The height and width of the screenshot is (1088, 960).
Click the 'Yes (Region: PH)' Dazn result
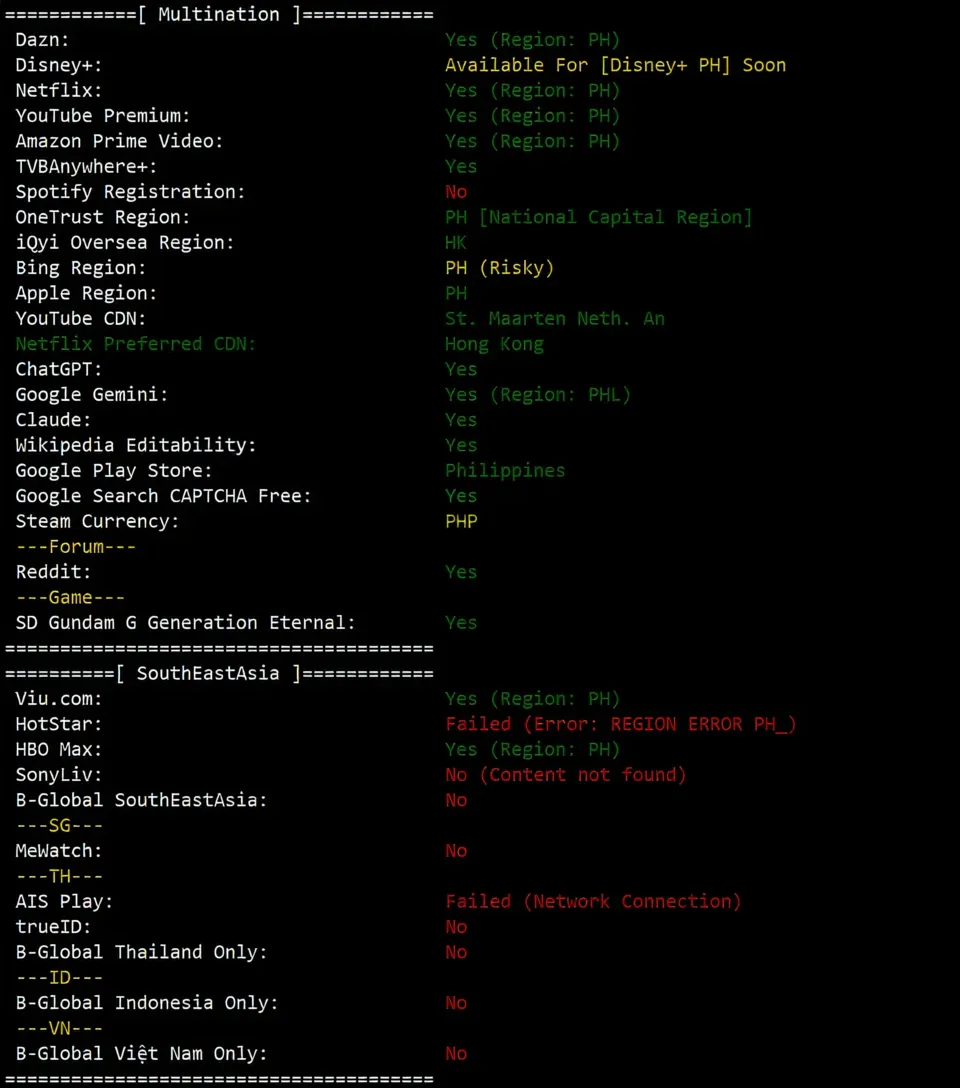pos(532,40)
